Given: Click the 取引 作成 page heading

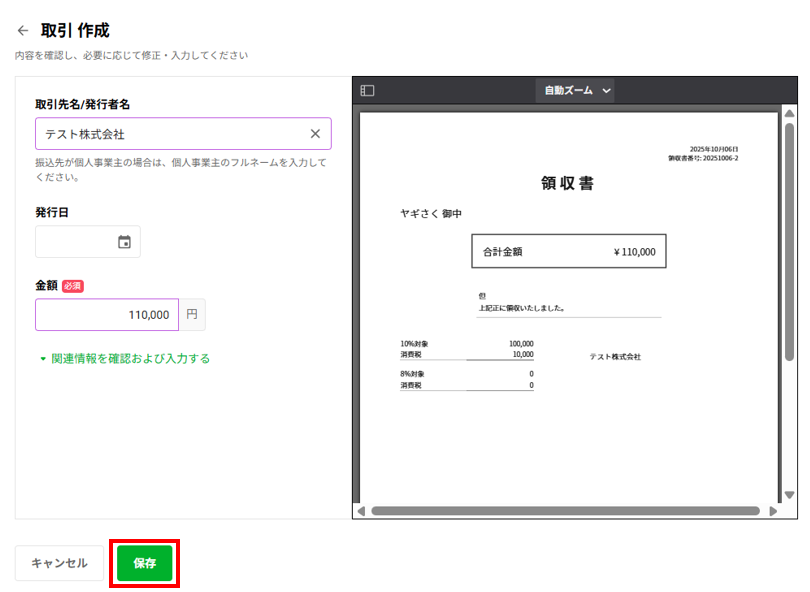Looking at the screenshot, I should [75, 30].
